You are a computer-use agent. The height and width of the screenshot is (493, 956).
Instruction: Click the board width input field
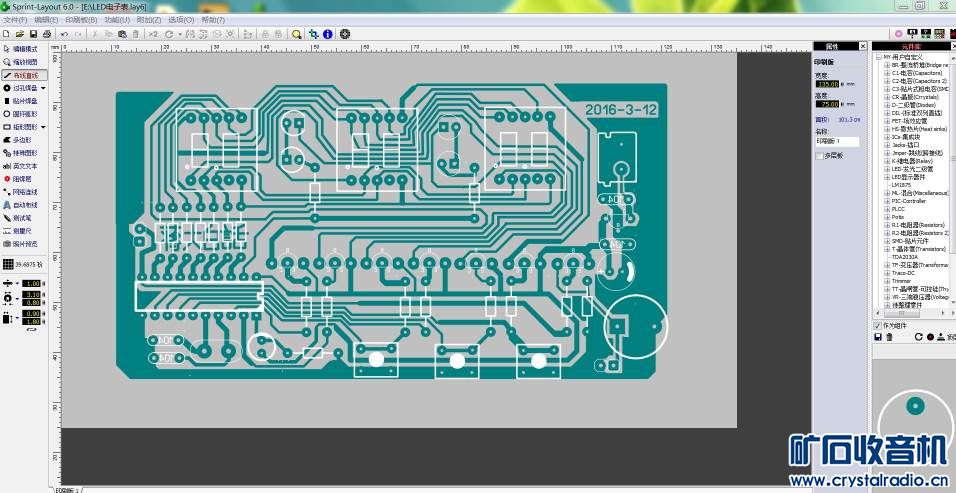[828, 84]
